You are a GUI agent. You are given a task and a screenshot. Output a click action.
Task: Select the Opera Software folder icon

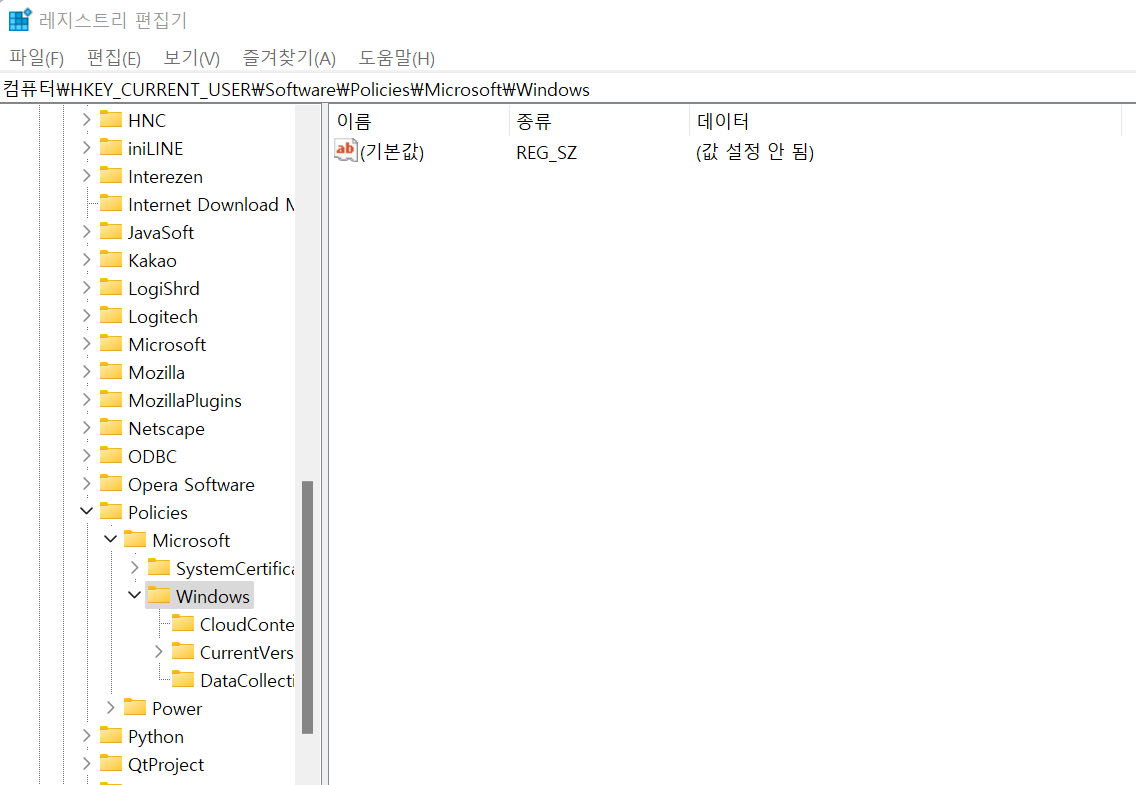(111, 483)
